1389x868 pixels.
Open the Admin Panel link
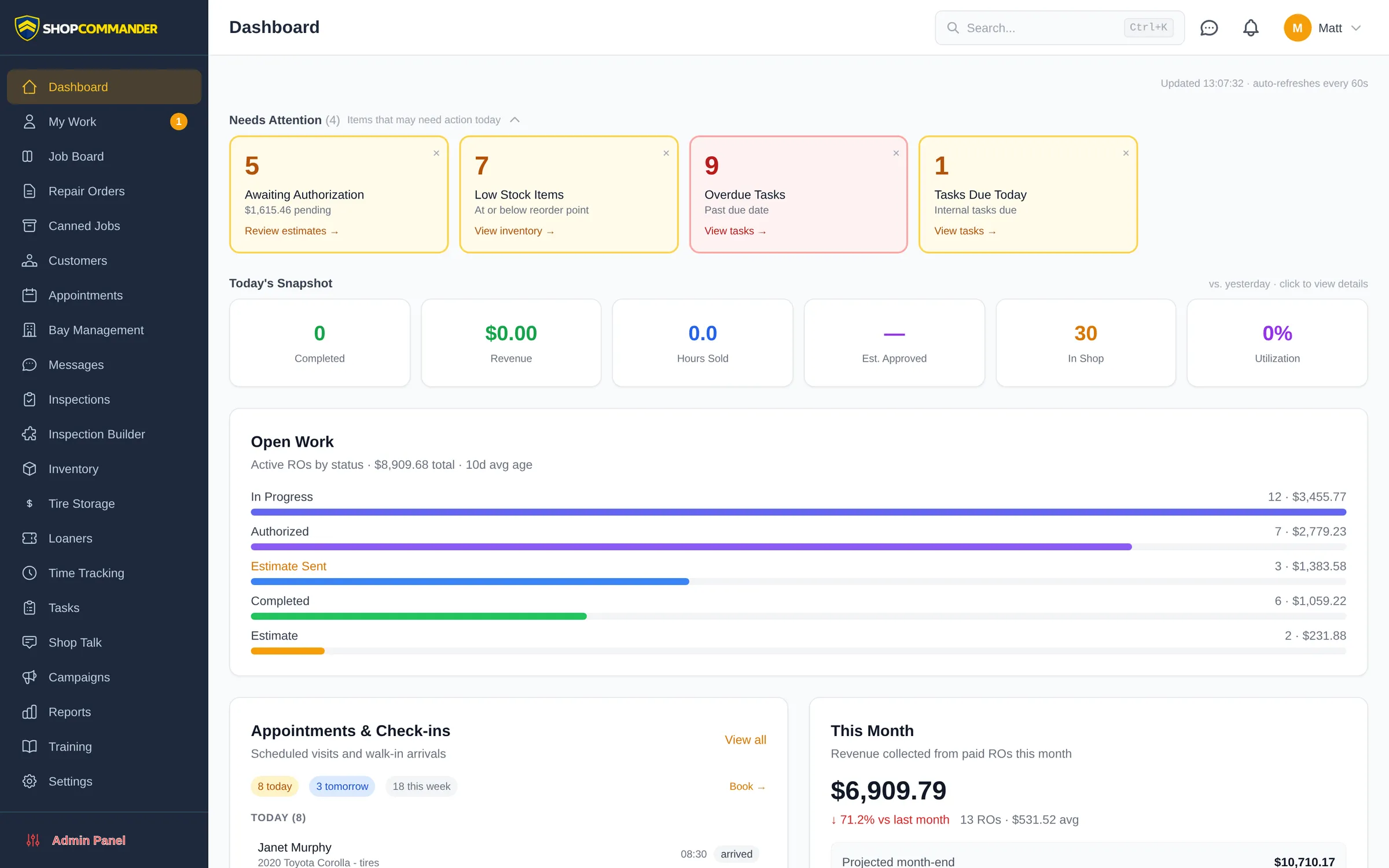coord(104,840)
